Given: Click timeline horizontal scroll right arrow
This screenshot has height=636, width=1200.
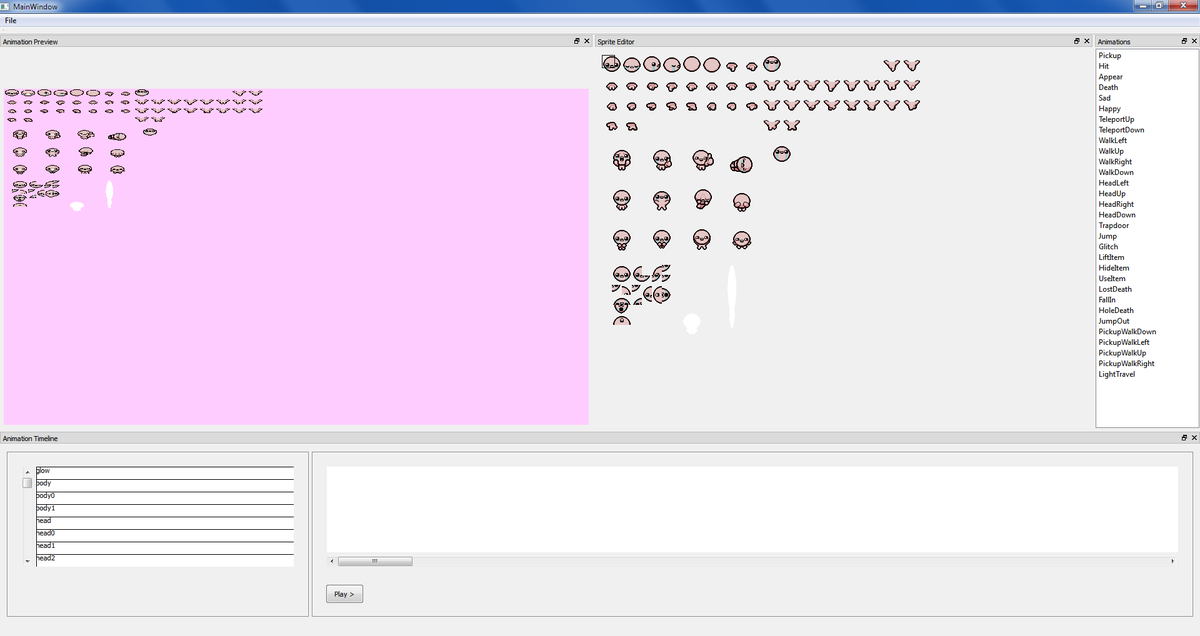Looking at the screenshot, I should pyautogui.click(x=1172, y=561).
